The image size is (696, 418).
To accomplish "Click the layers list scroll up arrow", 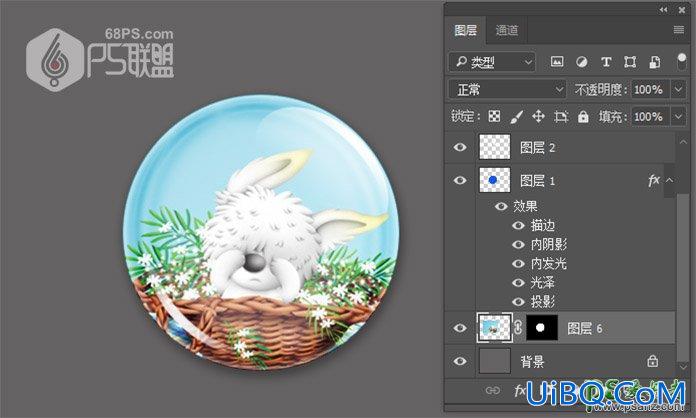I will click(683, 142).
